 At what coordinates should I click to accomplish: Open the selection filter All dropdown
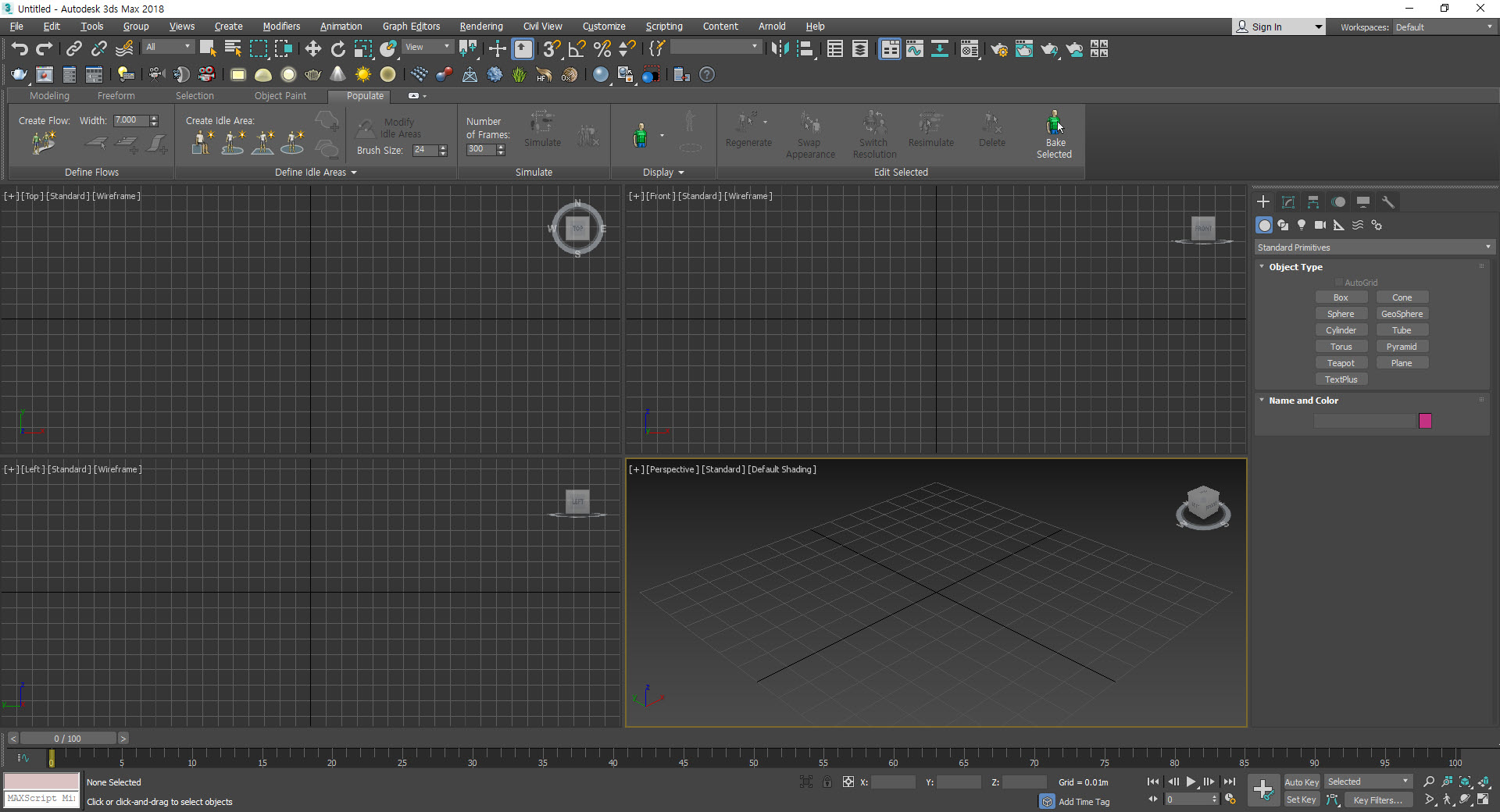click(168, 47)
